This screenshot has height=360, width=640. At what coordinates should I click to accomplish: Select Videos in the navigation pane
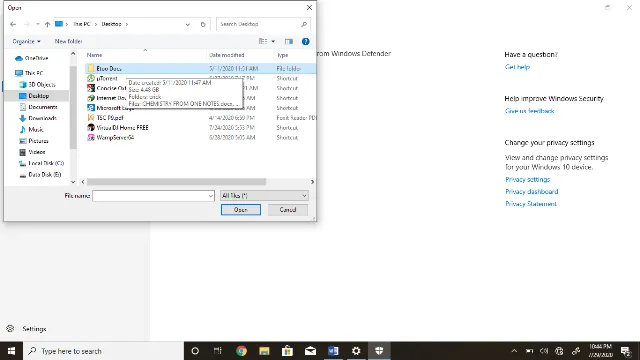point(32,152)
